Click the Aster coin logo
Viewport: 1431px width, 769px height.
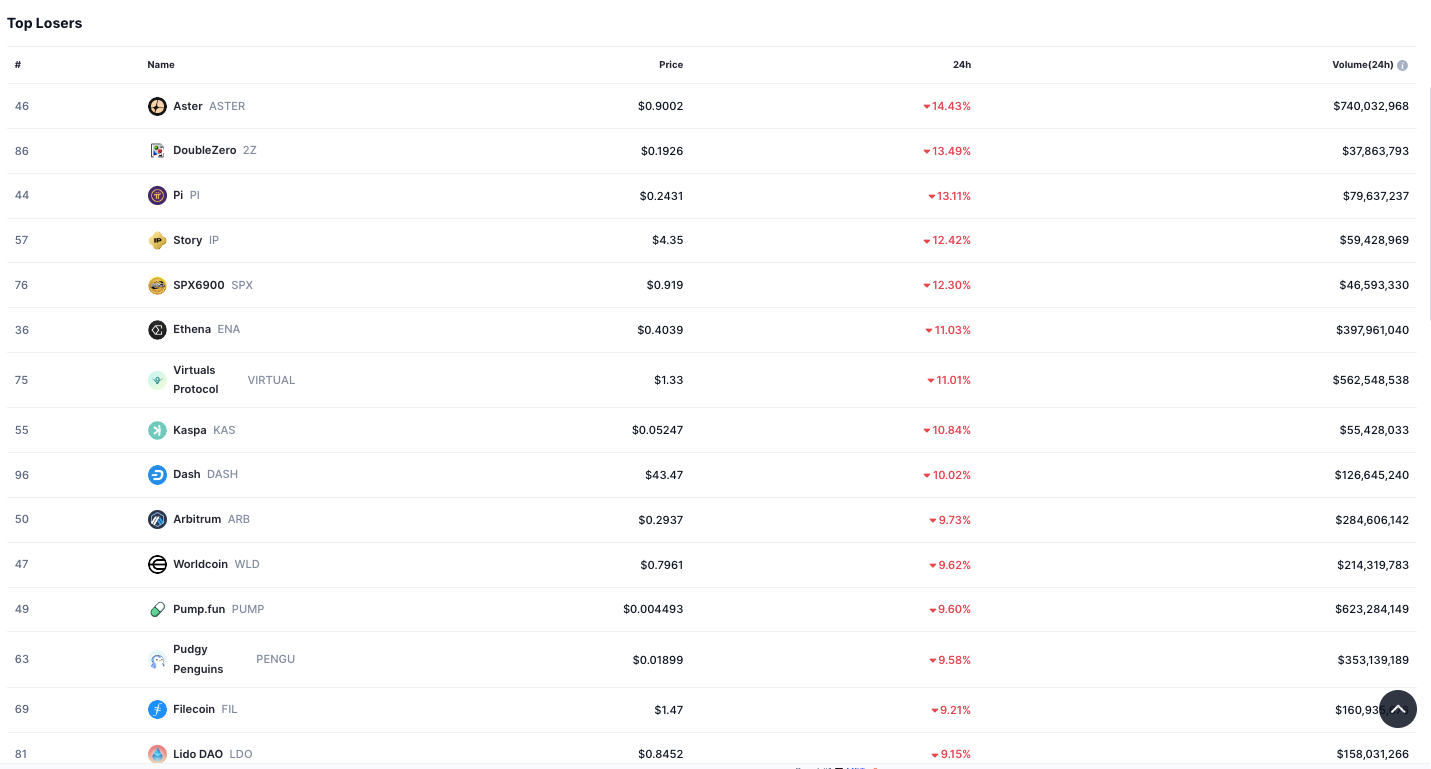point(157,106)
